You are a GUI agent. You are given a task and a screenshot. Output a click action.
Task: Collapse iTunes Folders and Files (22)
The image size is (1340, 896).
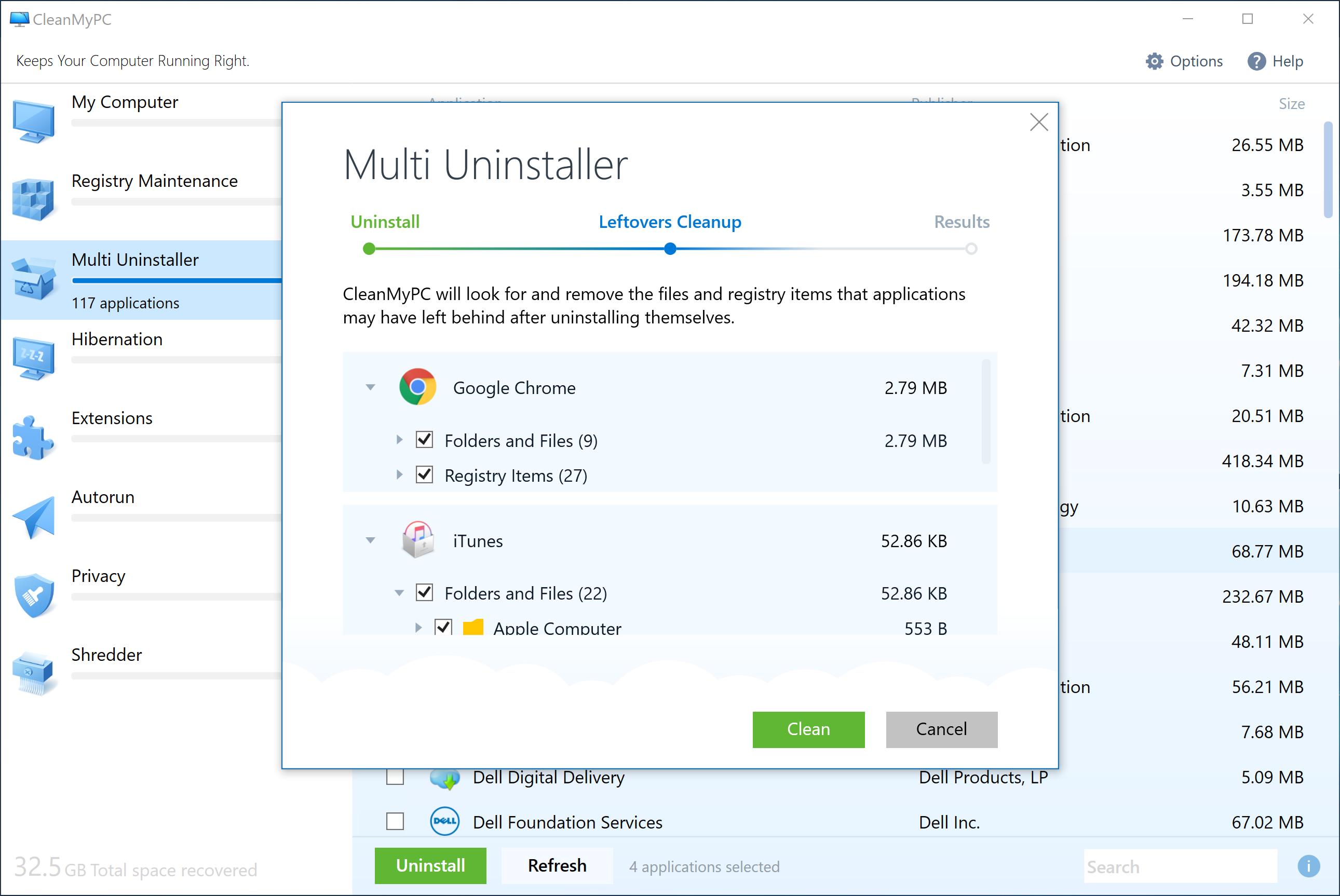point(399,592)
